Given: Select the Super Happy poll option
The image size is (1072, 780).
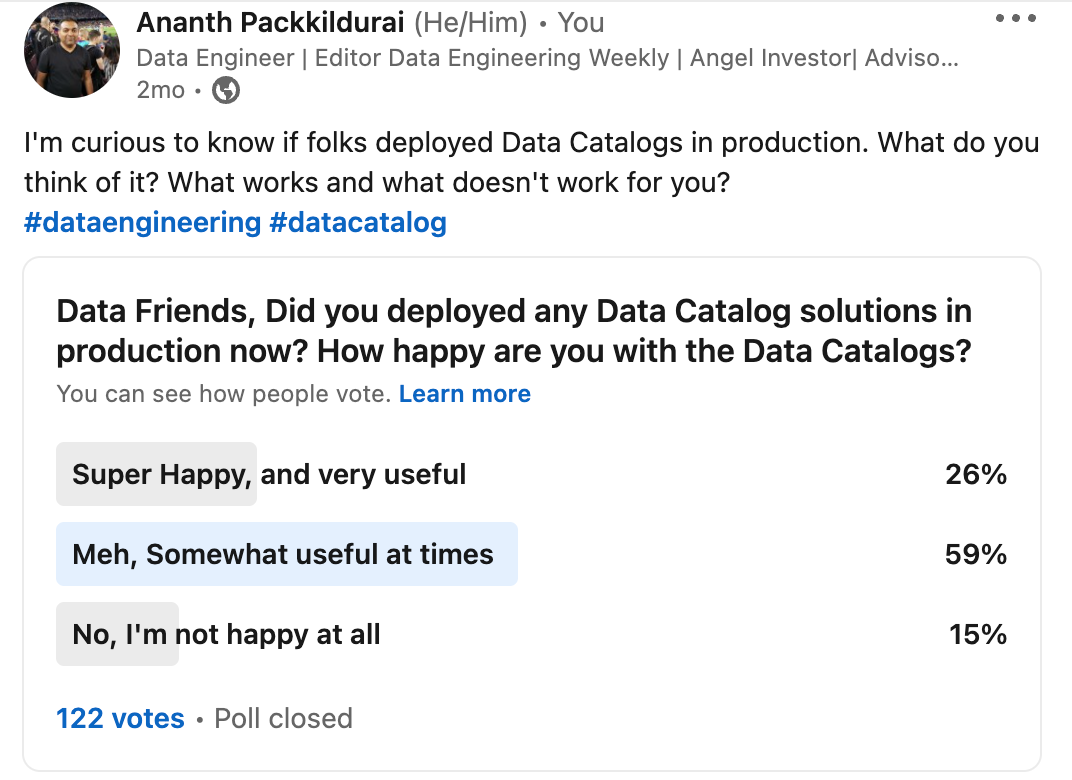Looking at the screenshot, I should point(267,474).
